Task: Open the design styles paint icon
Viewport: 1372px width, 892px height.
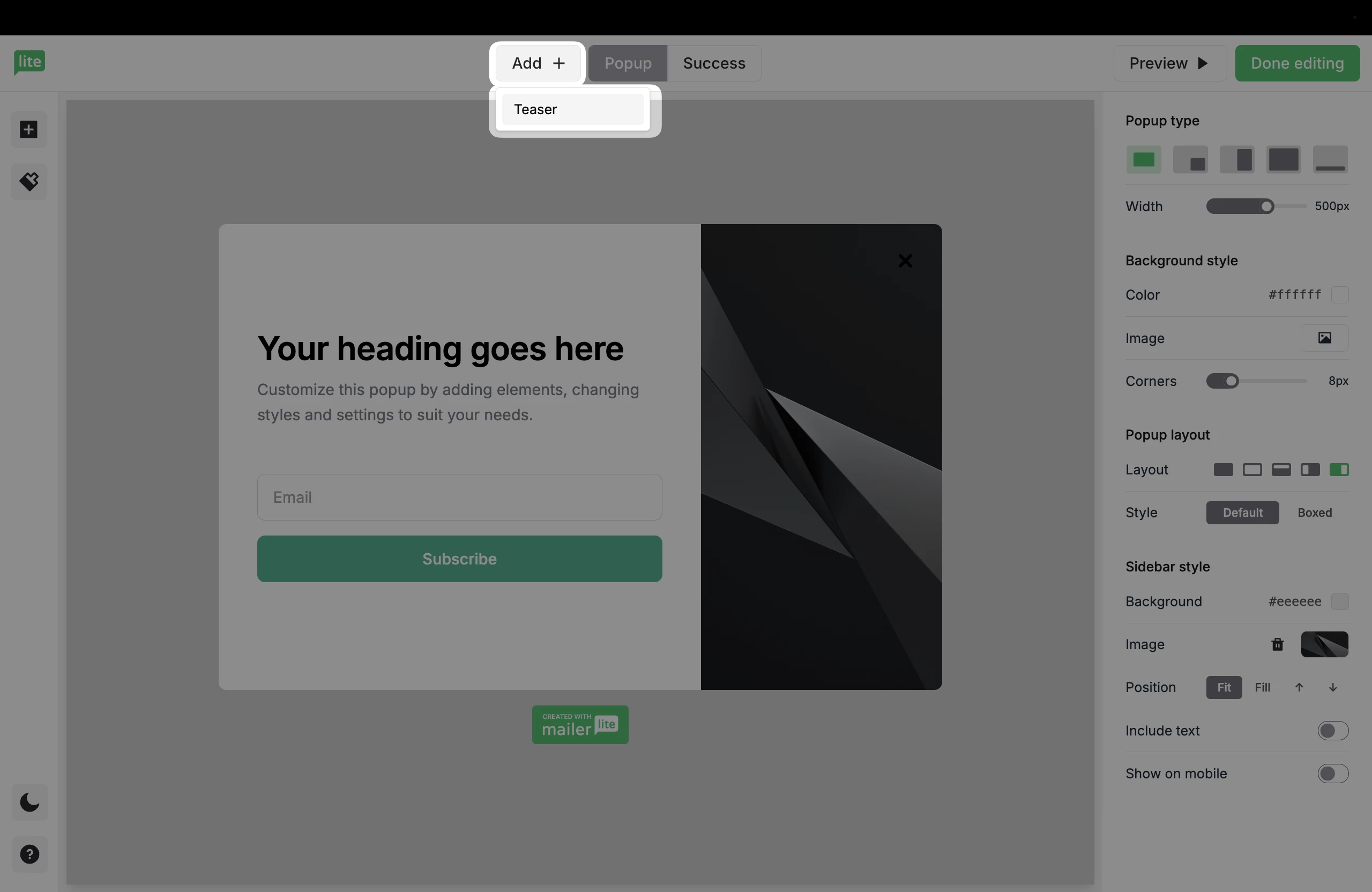Action: [x=29, y=182]
